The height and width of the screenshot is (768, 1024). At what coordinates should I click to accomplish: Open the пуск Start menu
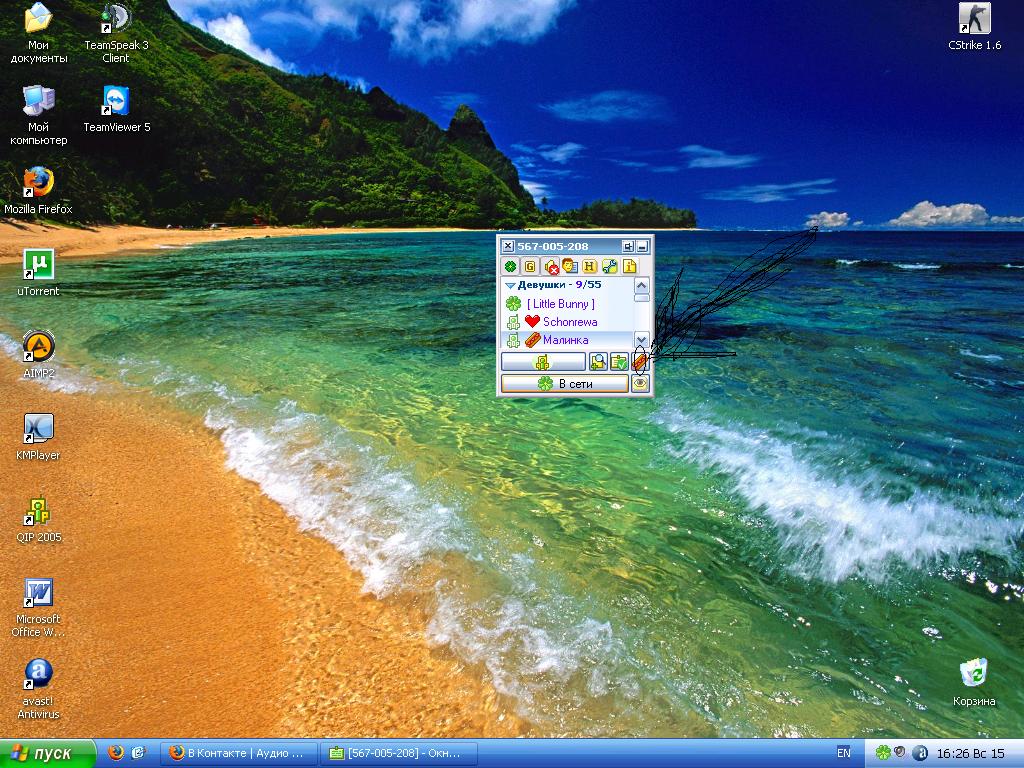tap(47, 753)
